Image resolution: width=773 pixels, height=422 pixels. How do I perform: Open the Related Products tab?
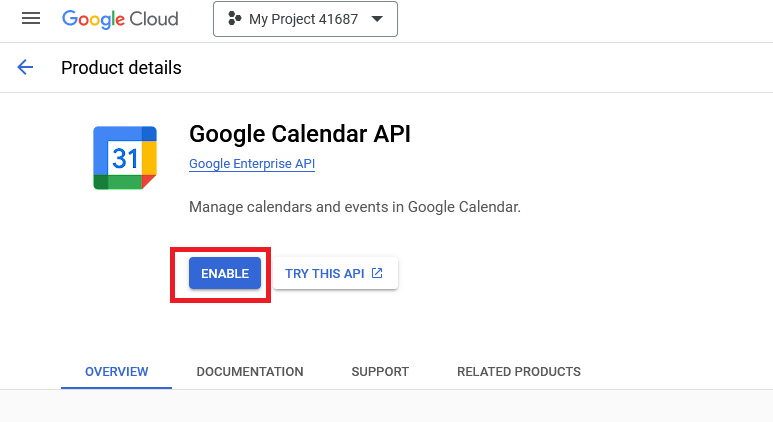tap(519, 372)
